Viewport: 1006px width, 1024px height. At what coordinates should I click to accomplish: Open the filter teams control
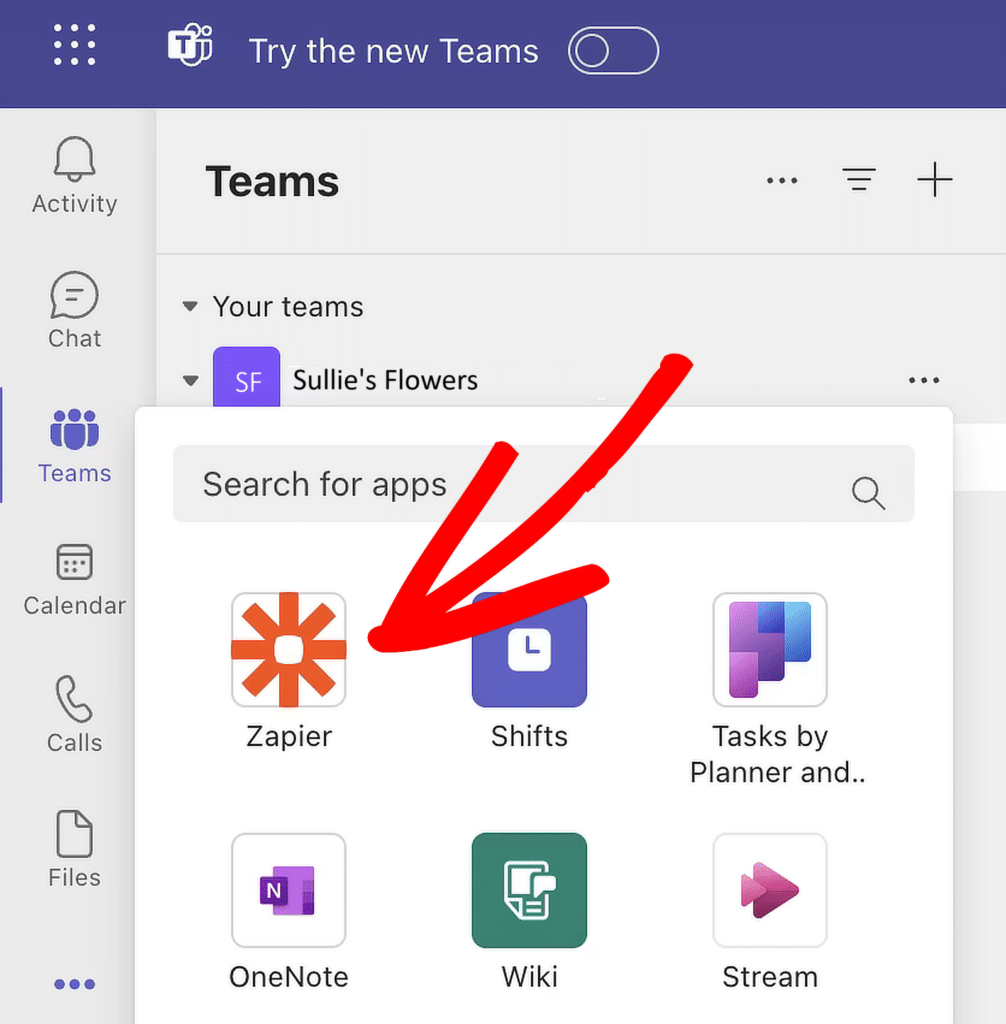point(859,180)
